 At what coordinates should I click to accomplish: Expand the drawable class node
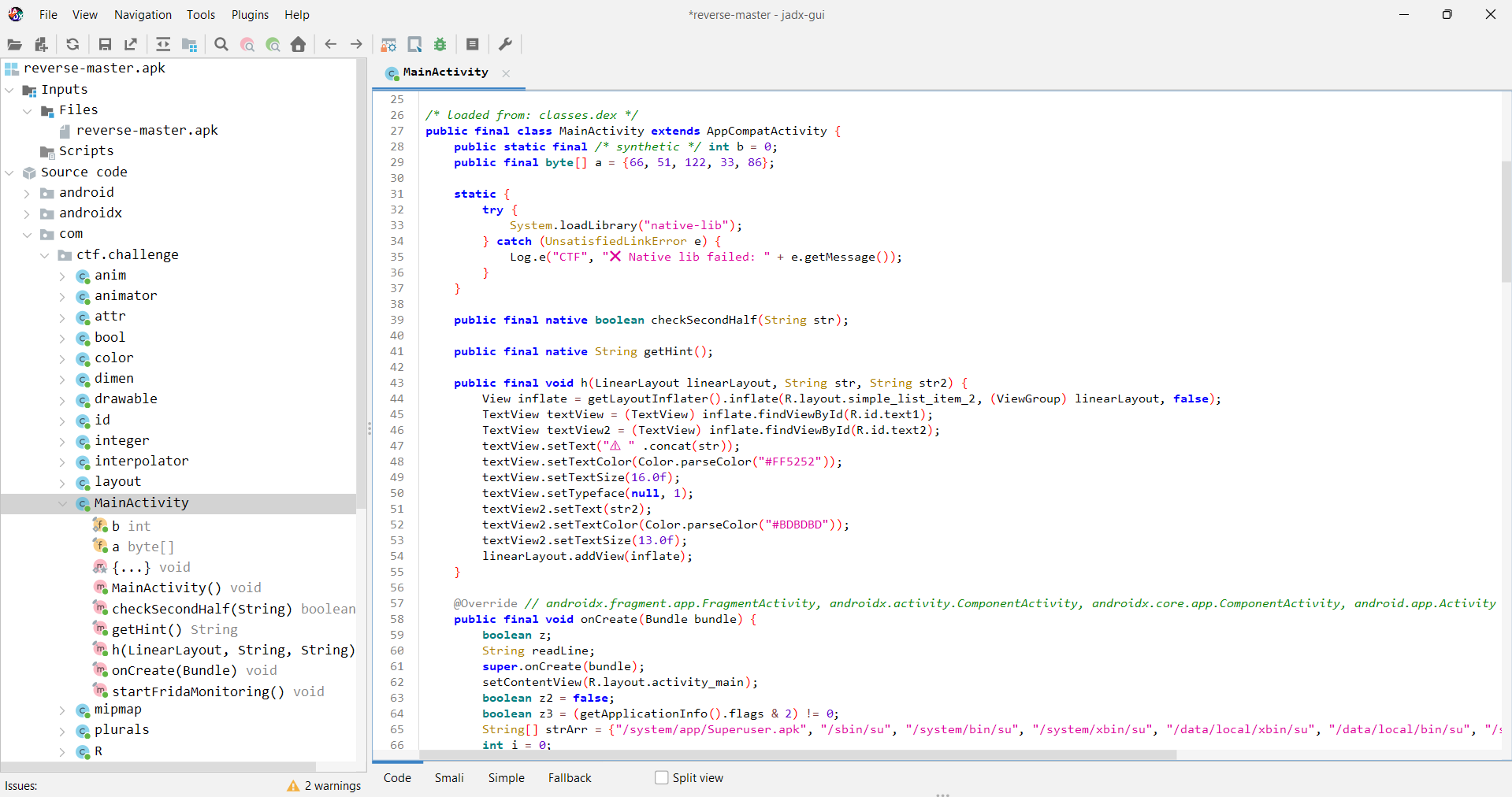click(x=63, y=399)
